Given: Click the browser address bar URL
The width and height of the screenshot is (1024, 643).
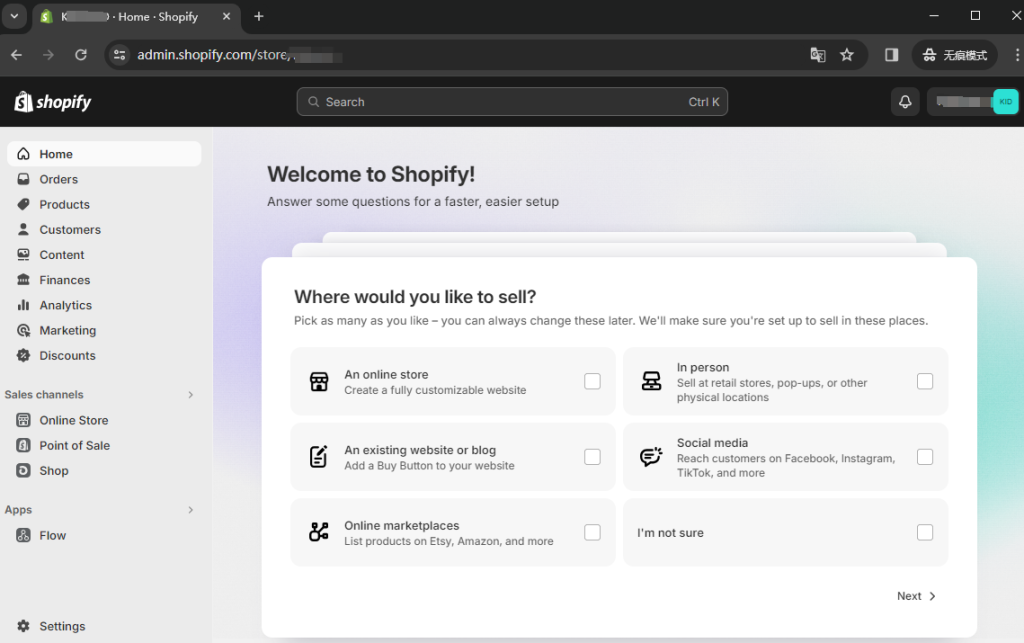Looking at the screenshot, I should point(239,55).
